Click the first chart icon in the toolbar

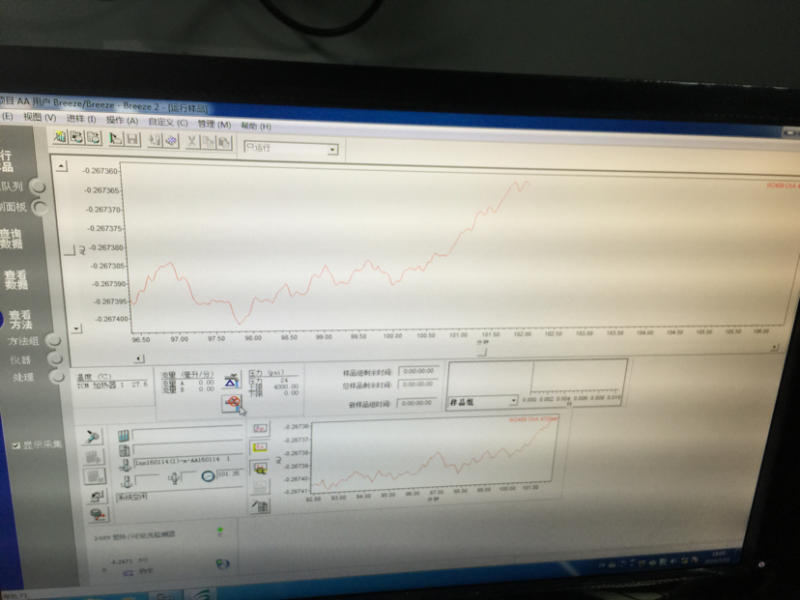pos(60,137)
